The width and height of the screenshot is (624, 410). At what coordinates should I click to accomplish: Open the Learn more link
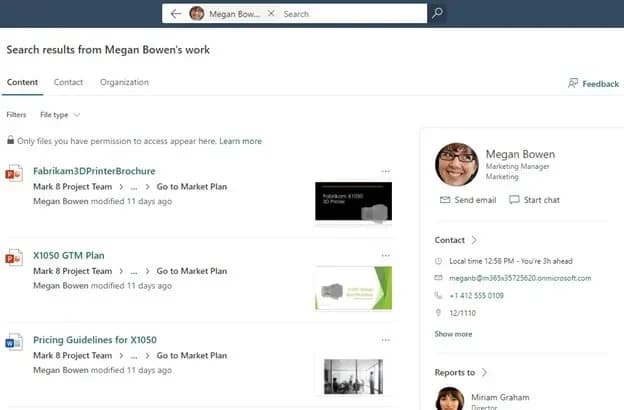pyautogui.click(x=240, y=141)
